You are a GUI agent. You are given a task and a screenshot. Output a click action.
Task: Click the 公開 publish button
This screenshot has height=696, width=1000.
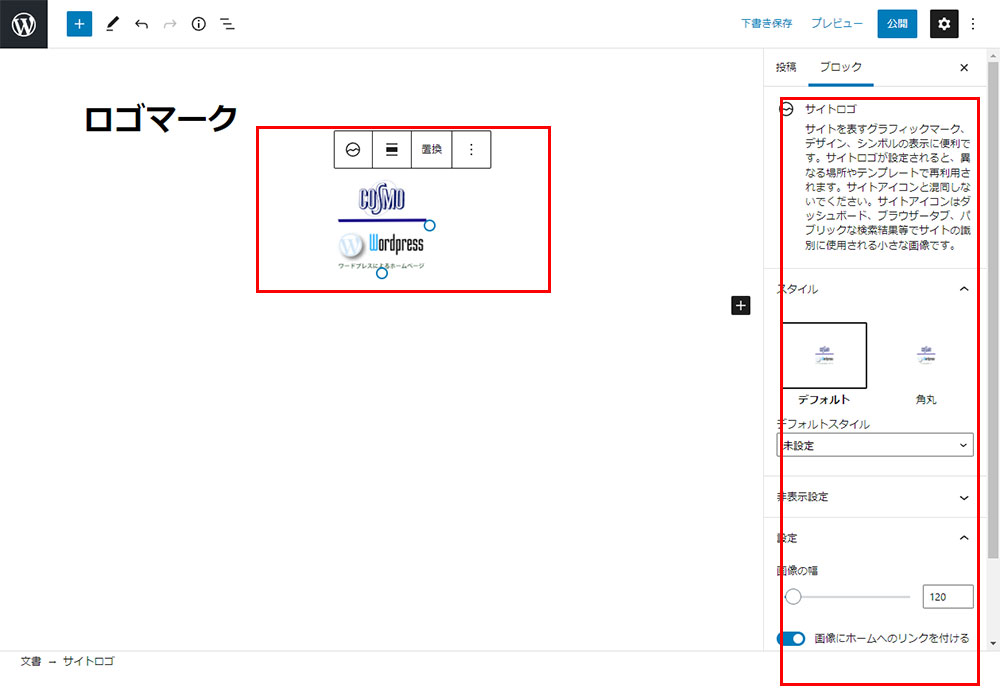pyautogui.click(x=897, y=24)
